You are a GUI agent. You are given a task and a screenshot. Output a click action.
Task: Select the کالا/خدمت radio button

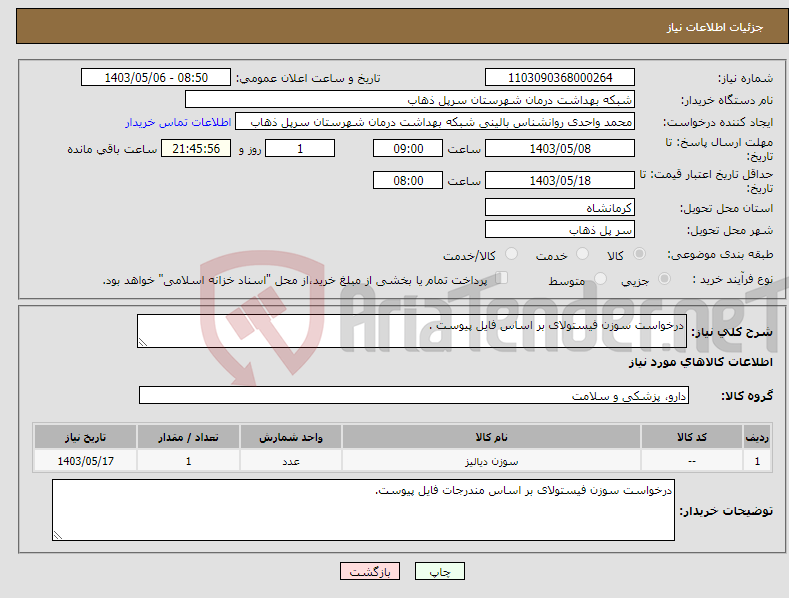pyautogui.click(x=511, y=254)
